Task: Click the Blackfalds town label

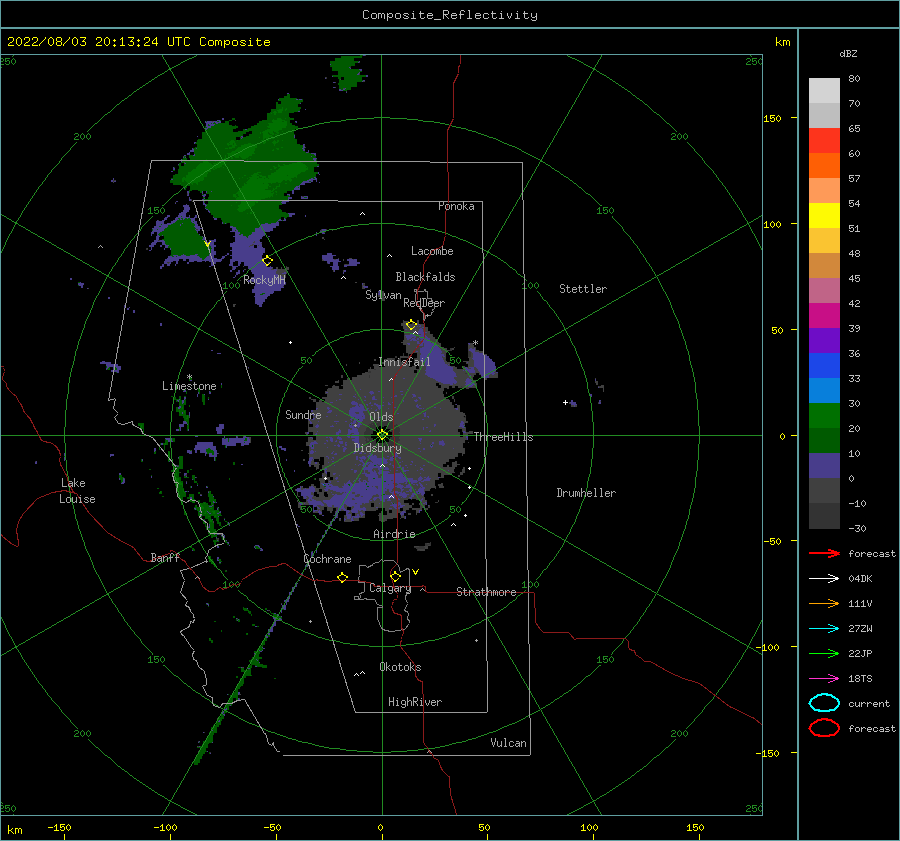Action: (x=425, y=277)
